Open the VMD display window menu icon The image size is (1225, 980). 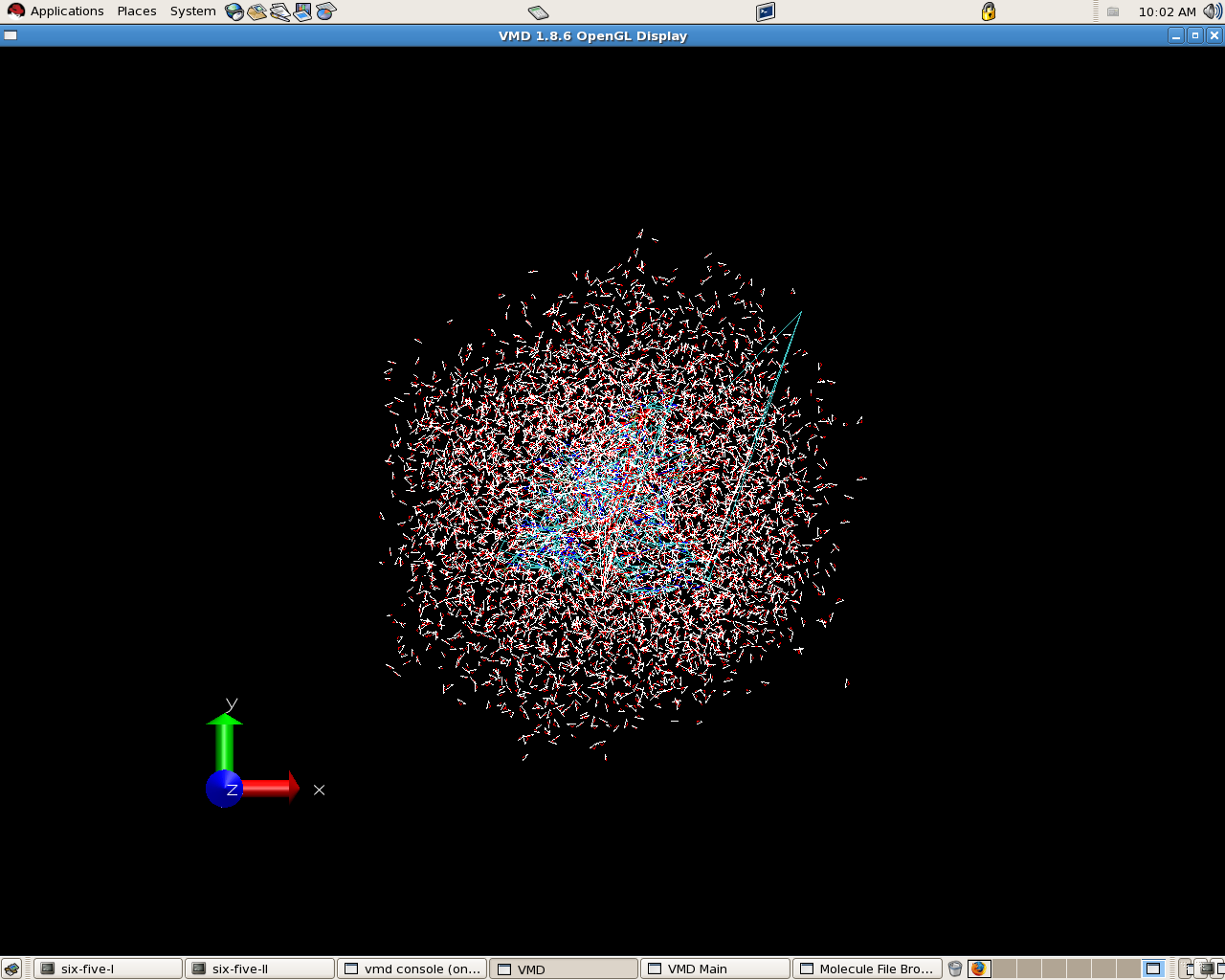pos(11,35)
